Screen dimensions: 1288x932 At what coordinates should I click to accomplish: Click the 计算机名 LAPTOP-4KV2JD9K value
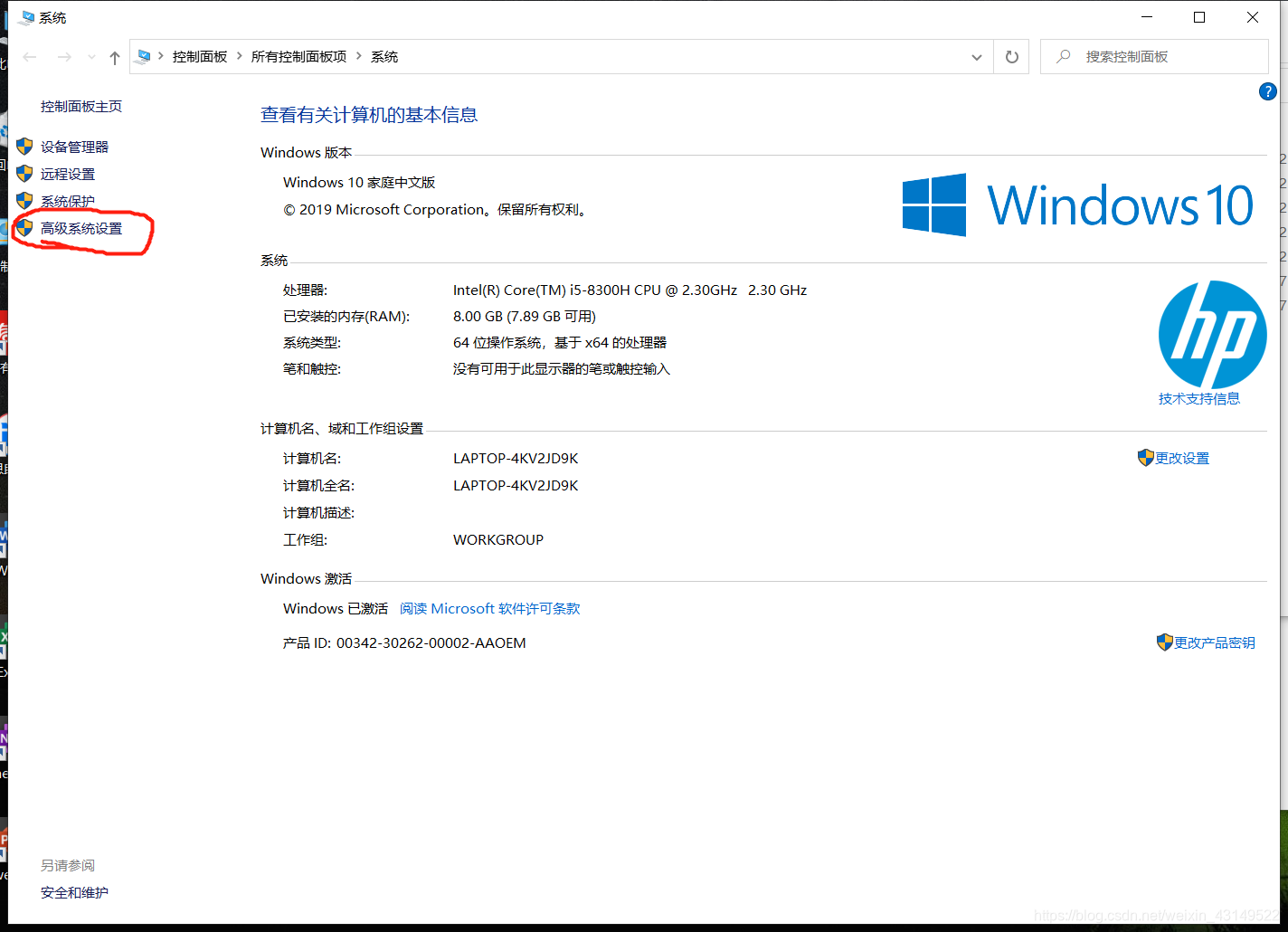point(516,458)
